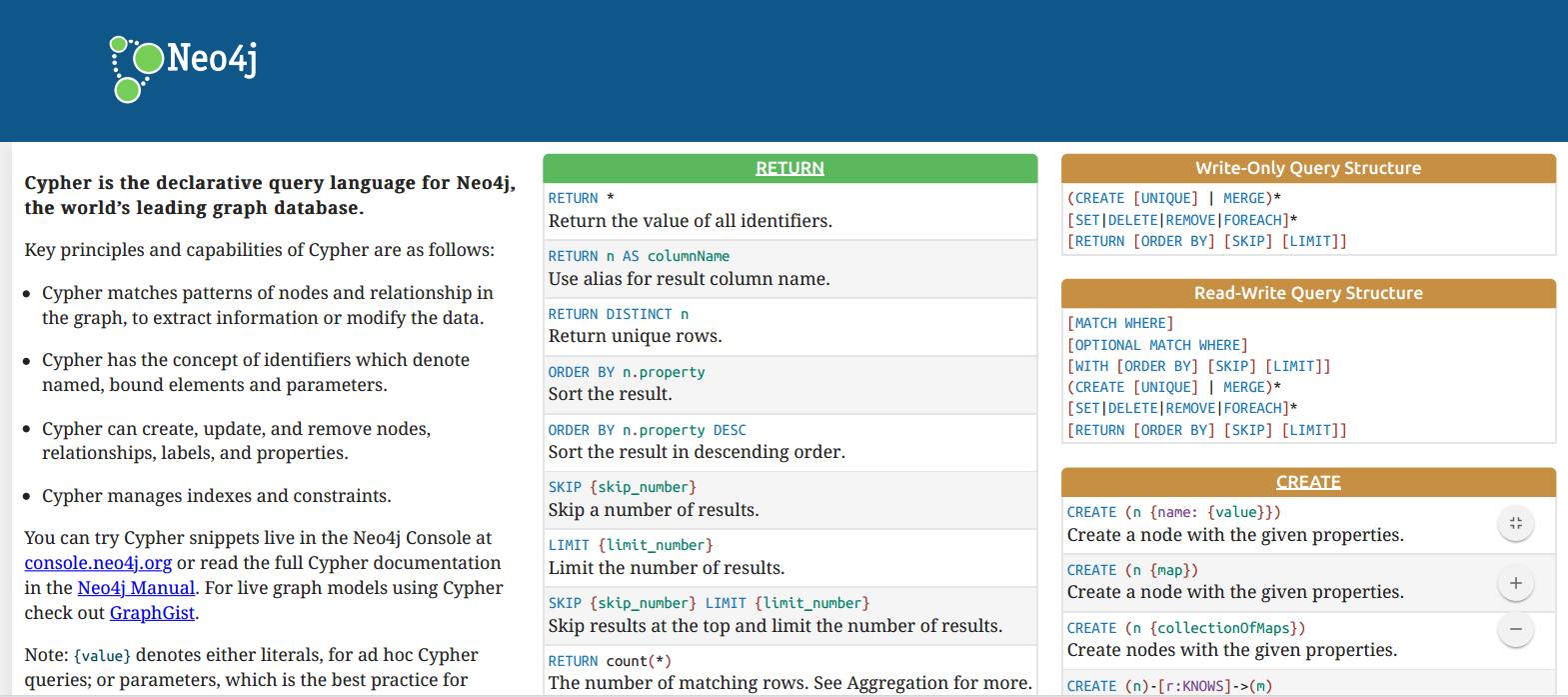Click the 'LIMIT {limit_number}' code entry
The image size is (1568, 697).
[x=631, y=545]
